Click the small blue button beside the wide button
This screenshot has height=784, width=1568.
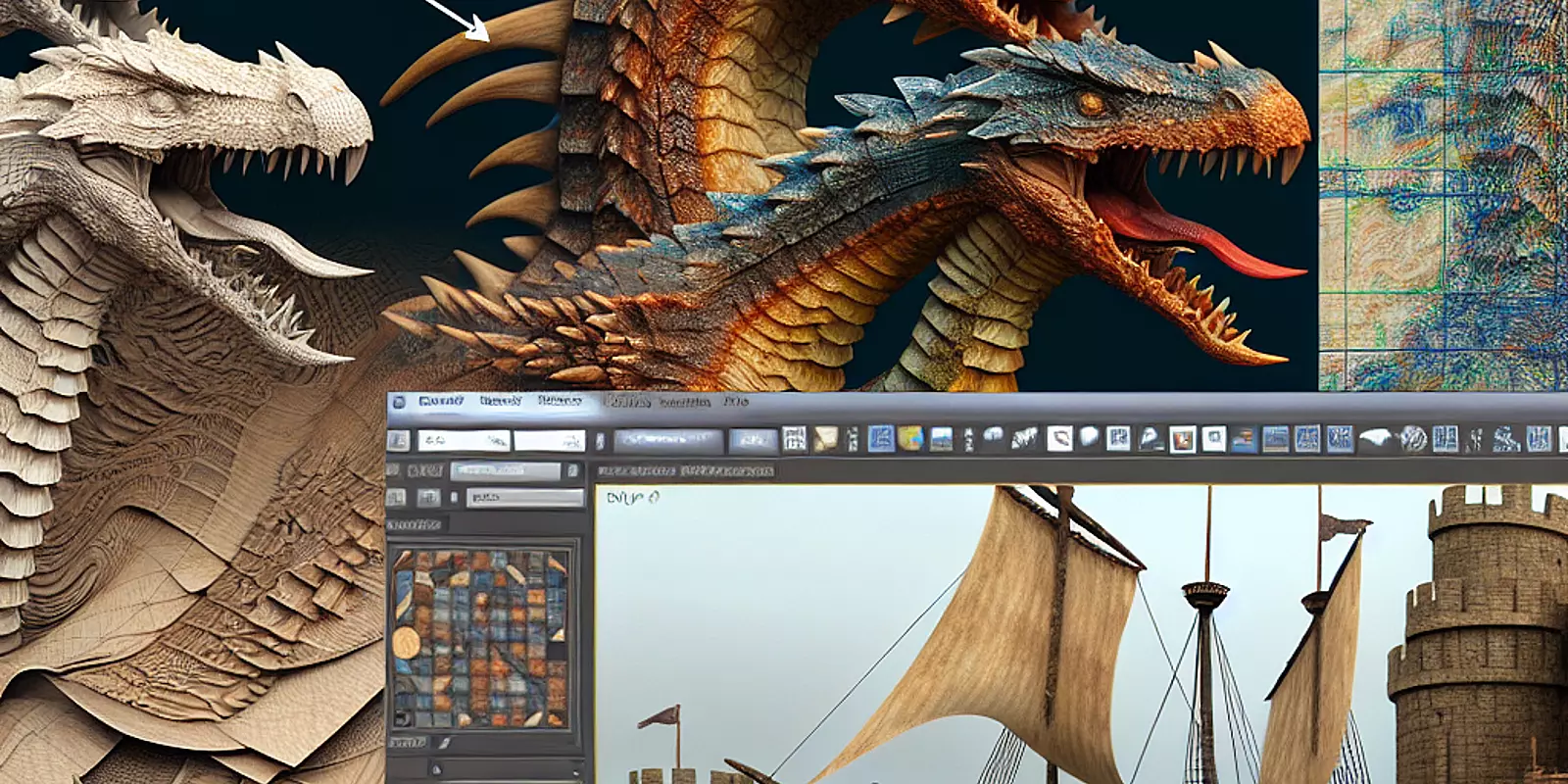pyautogui.click(x=752, y=441)
